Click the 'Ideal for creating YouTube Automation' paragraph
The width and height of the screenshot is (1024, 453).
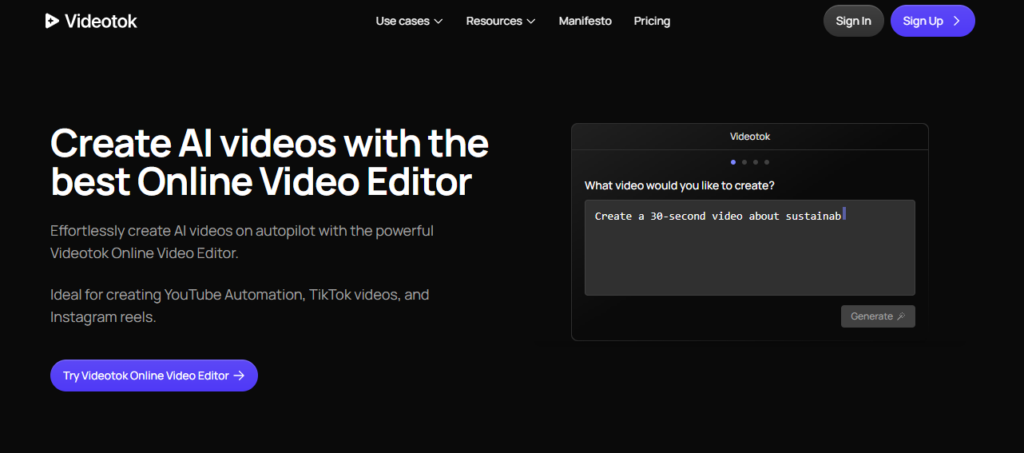[240, 306]
